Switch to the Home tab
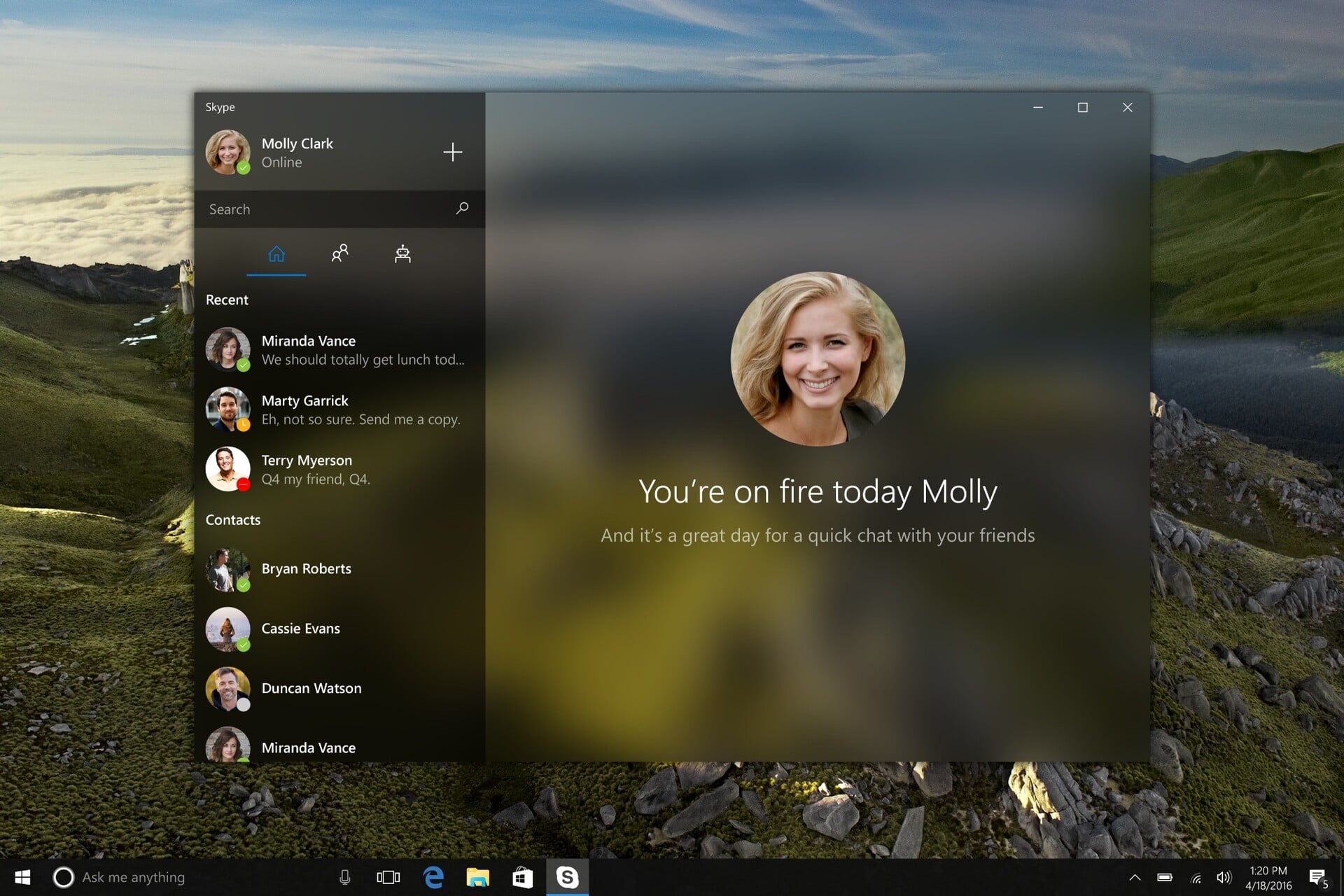The width and height of the screenshot is (1344, 896). point(276,253)
